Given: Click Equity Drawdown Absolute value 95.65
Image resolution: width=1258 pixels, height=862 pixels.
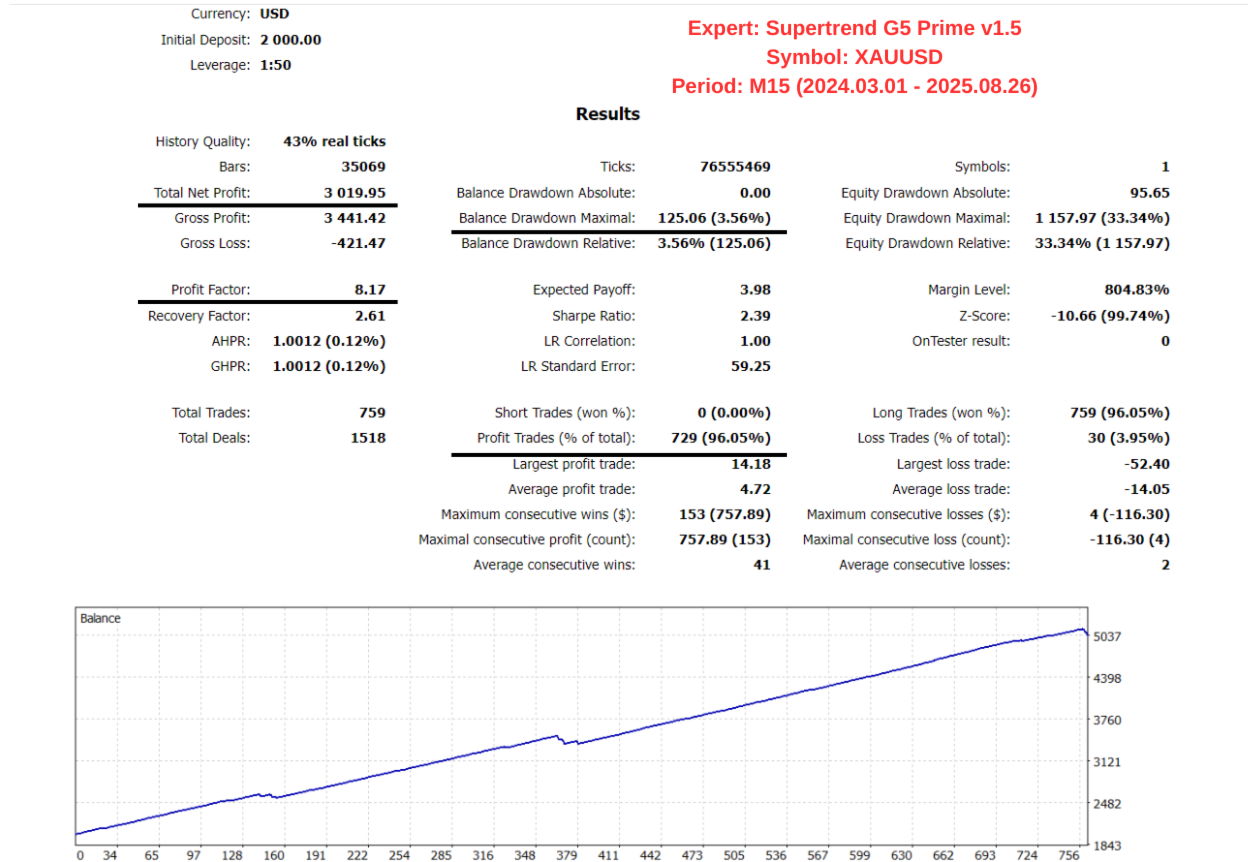Looking at the screenshot, I should 1150,193.
